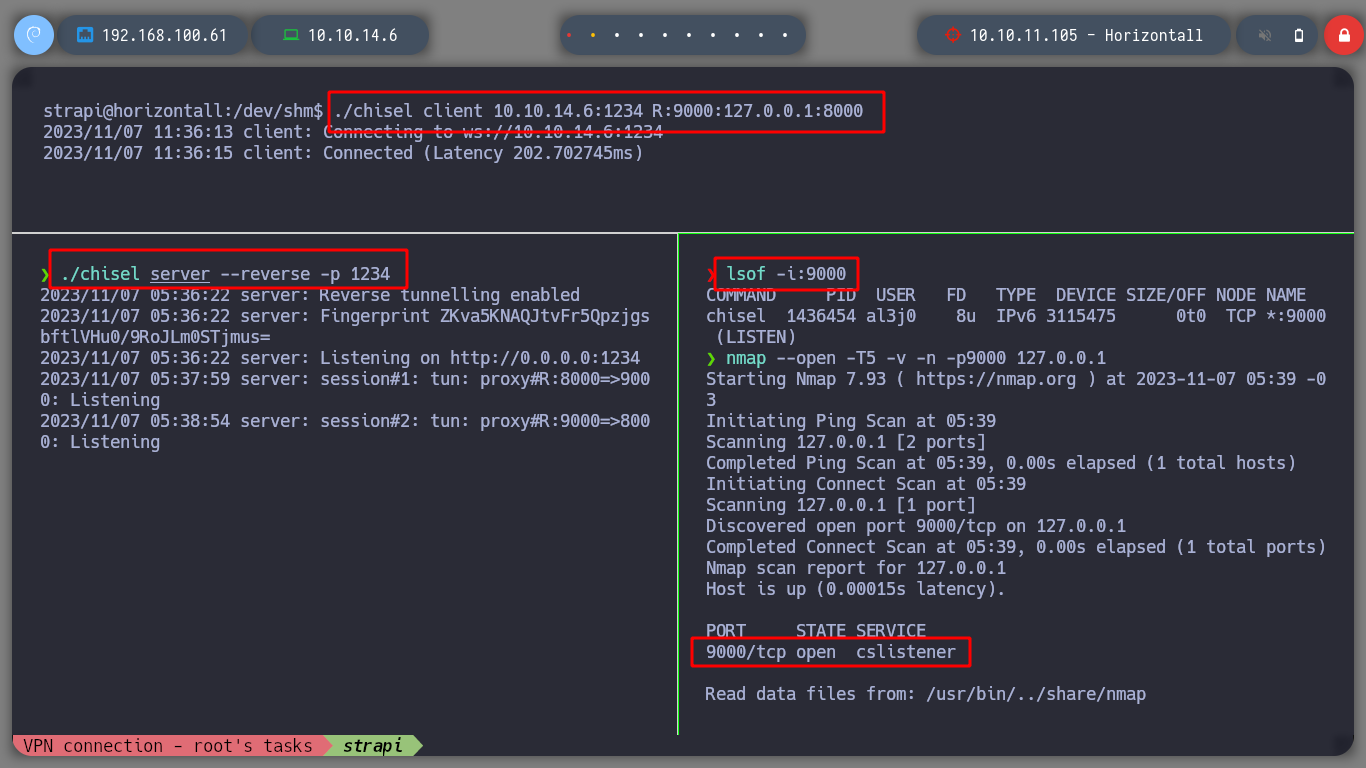
Task: Click the Completed Connect Scan line
Action: click(x=1016, y=547)
